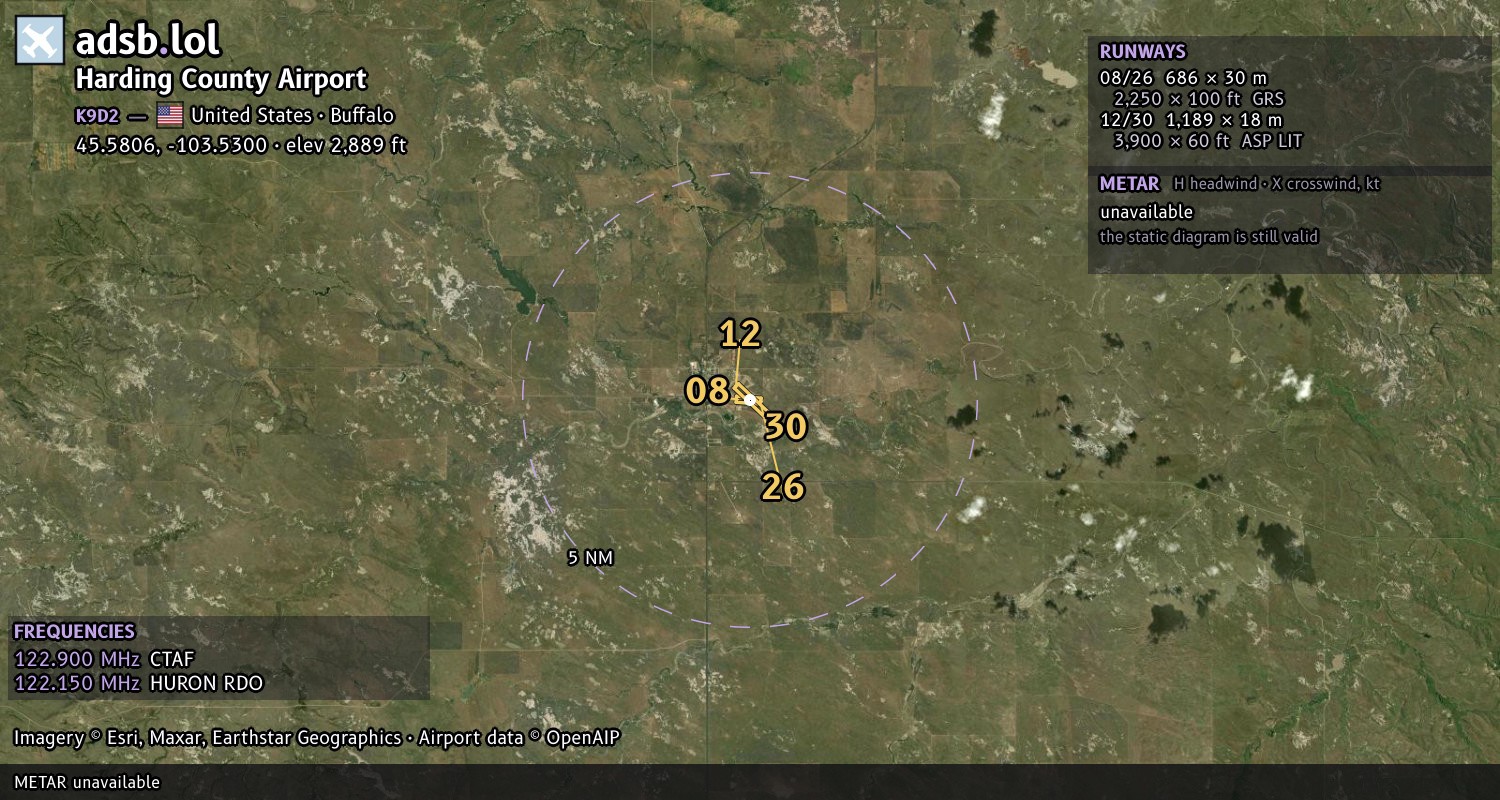Viewport: 1500px width, 800px height.
Task: Click the 5 NM range ring label
Action: click(x=590, y=558)
